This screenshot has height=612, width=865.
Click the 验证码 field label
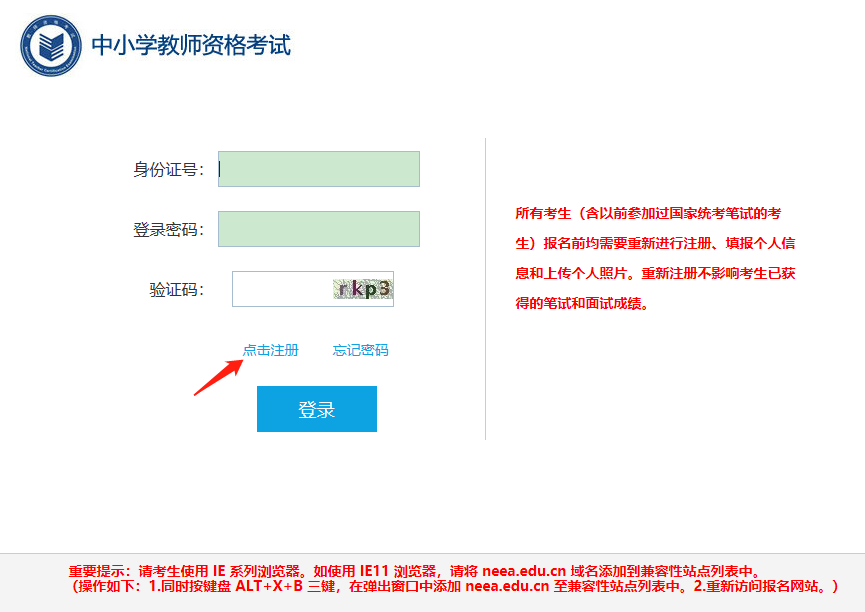tap(177, 289)
